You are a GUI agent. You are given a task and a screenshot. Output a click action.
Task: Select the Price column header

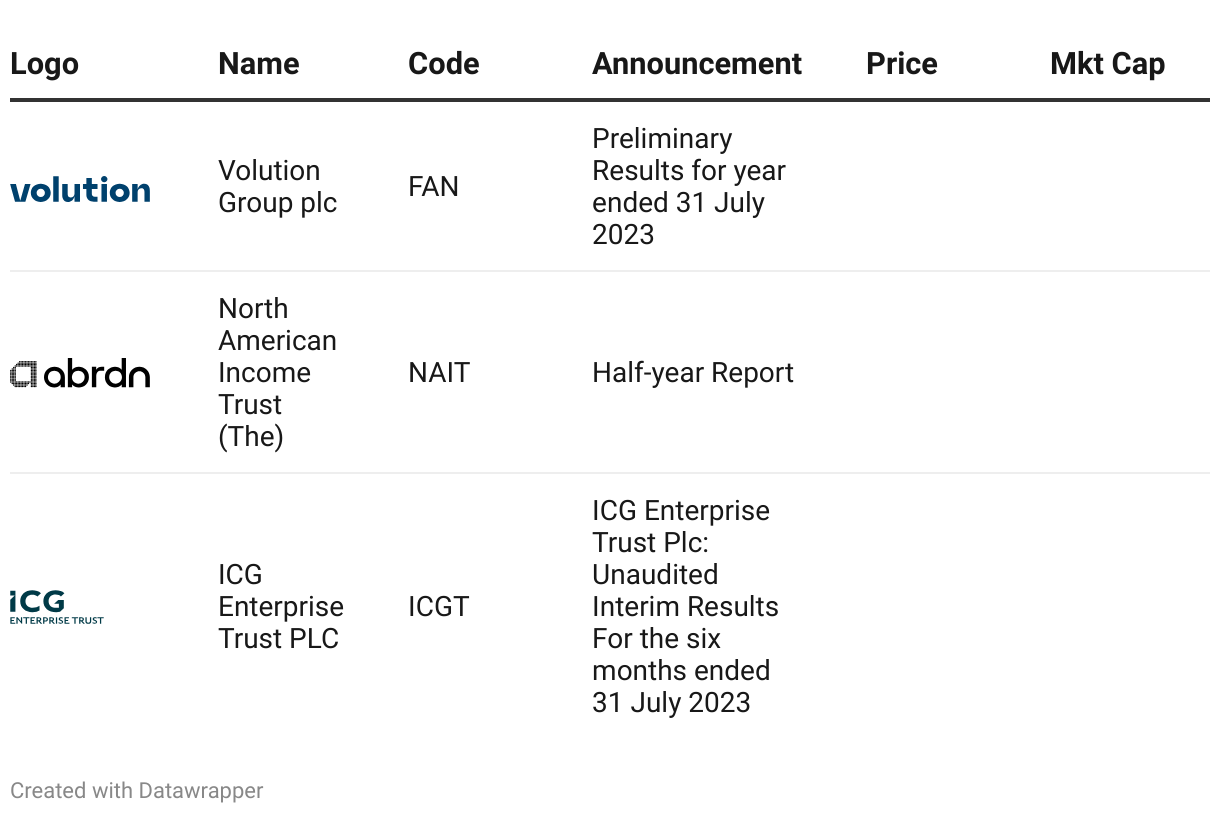[x=902, y=64]
